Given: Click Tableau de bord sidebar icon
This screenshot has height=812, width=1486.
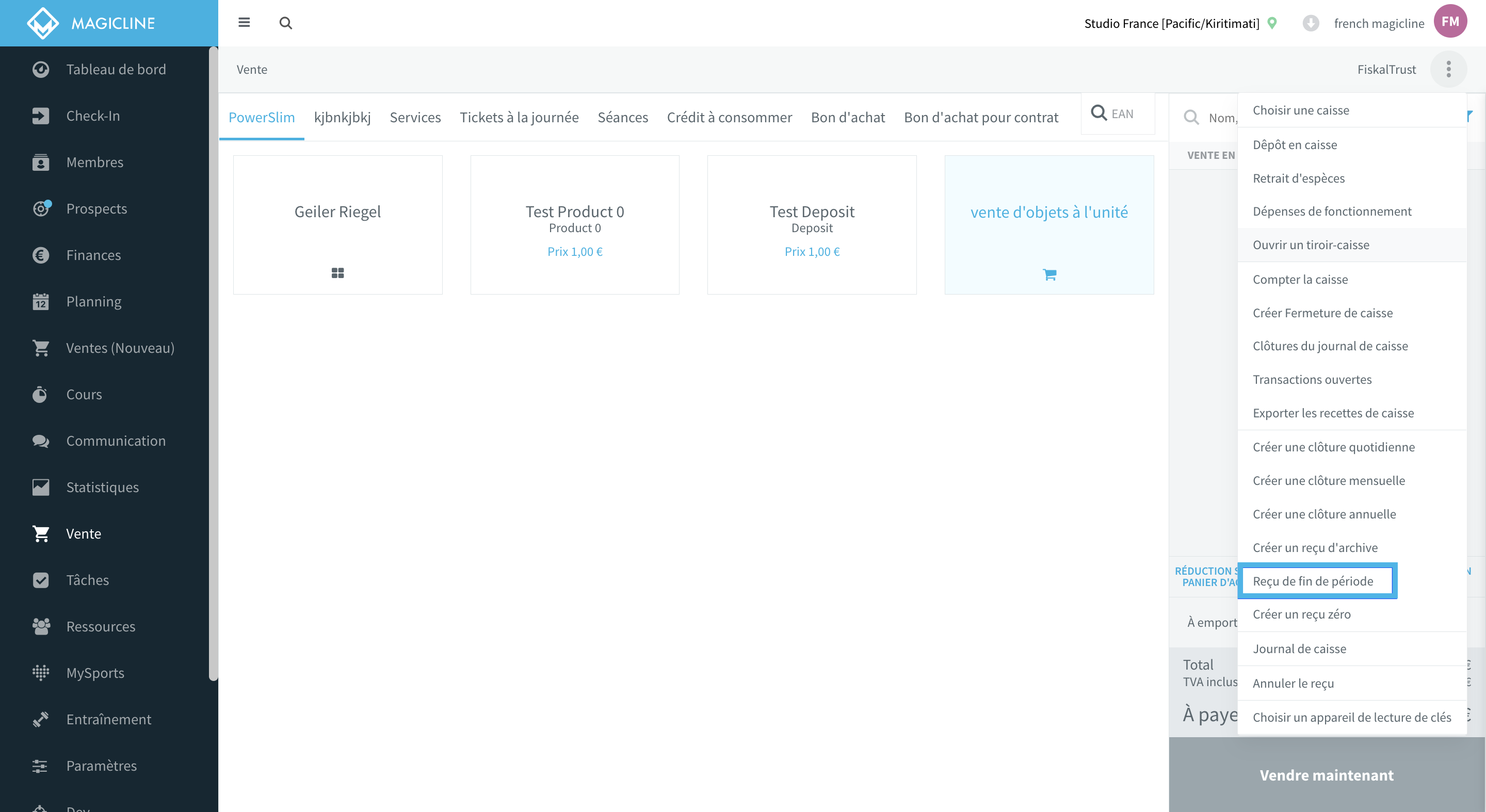Looking at the screenshot, I should pos(40,69).
